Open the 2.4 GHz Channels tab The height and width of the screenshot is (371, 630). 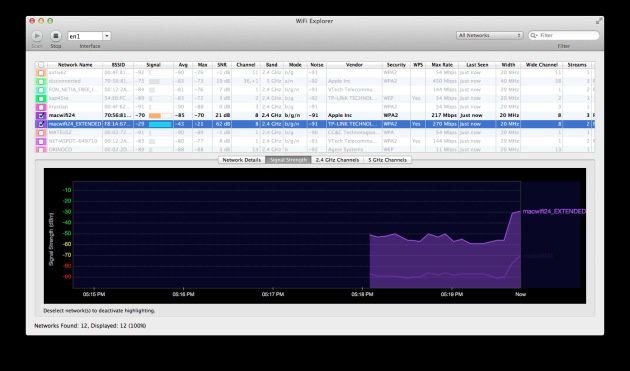tap(337, 160)
